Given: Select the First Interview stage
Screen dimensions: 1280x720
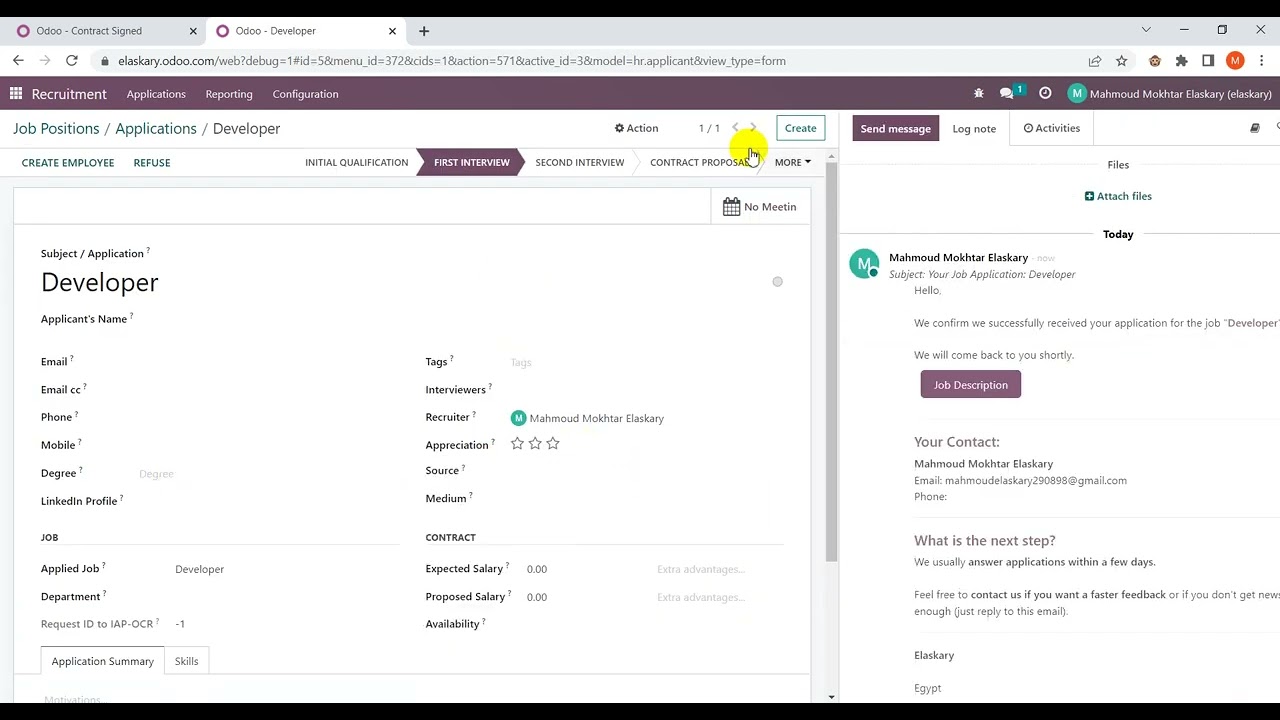Looking at the screenshot, I should tap(471, 162).
